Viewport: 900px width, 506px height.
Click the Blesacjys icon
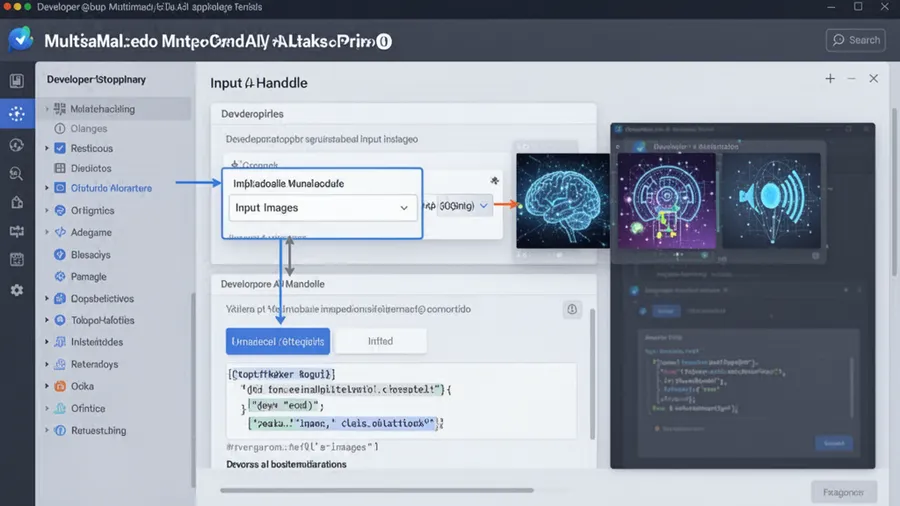pos(60,254)
